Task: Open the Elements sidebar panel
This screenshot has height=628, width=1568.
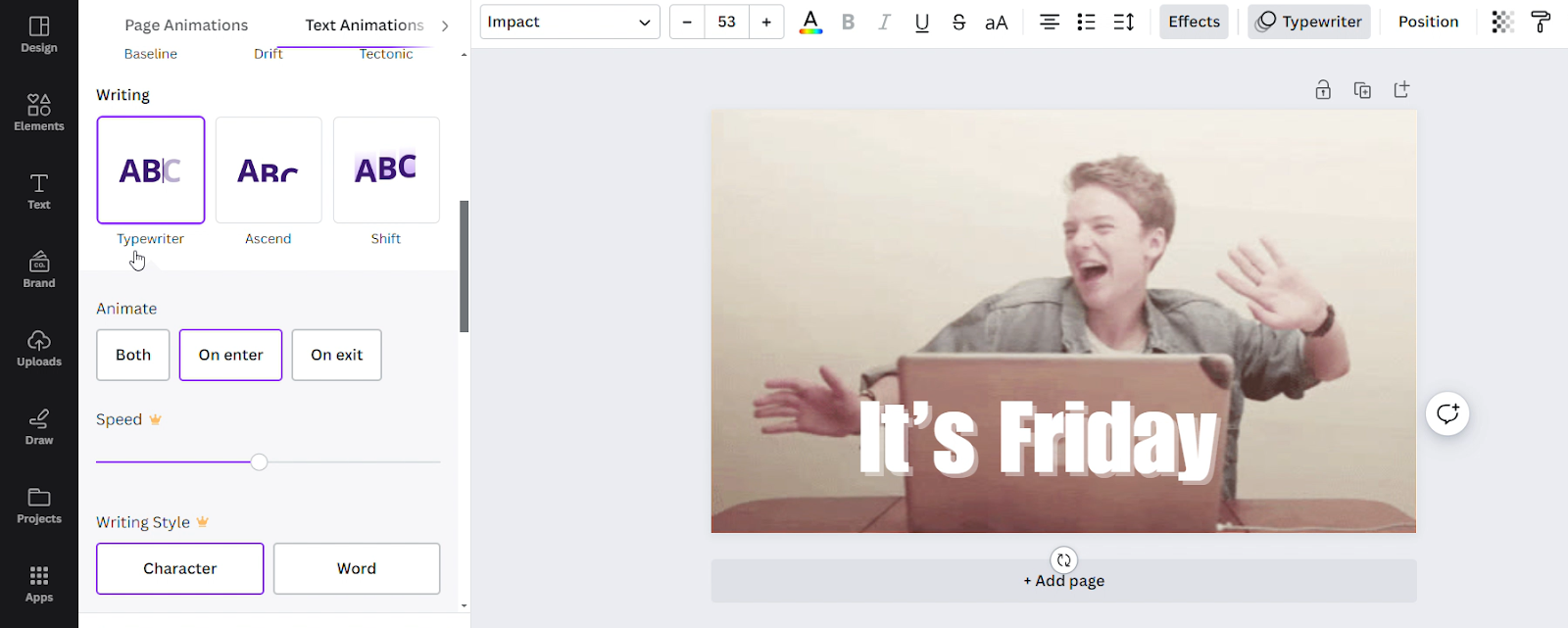Action: (x=39, y=113)
